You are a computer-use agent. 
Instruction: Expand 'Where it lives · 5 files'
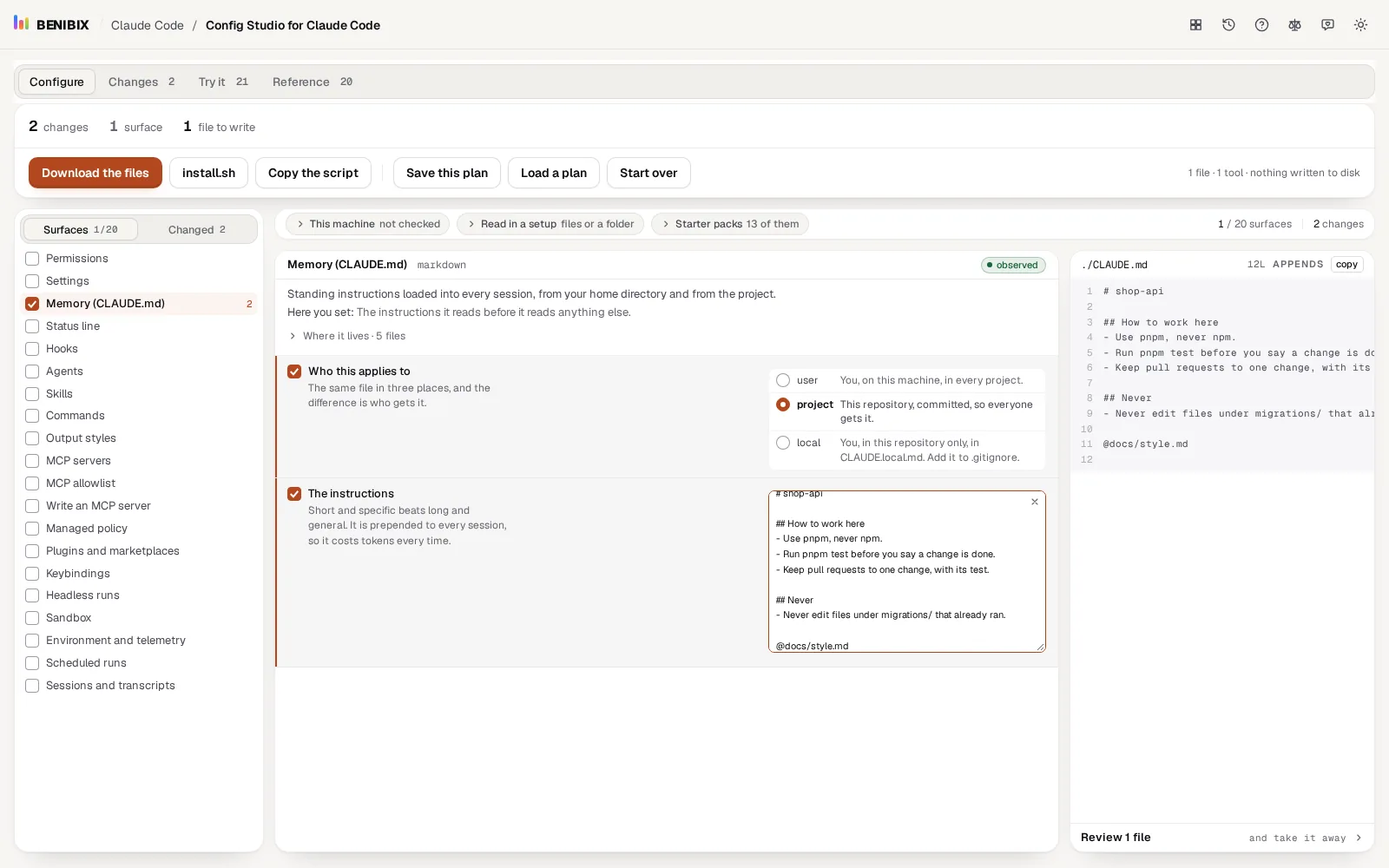coord(347,336)
